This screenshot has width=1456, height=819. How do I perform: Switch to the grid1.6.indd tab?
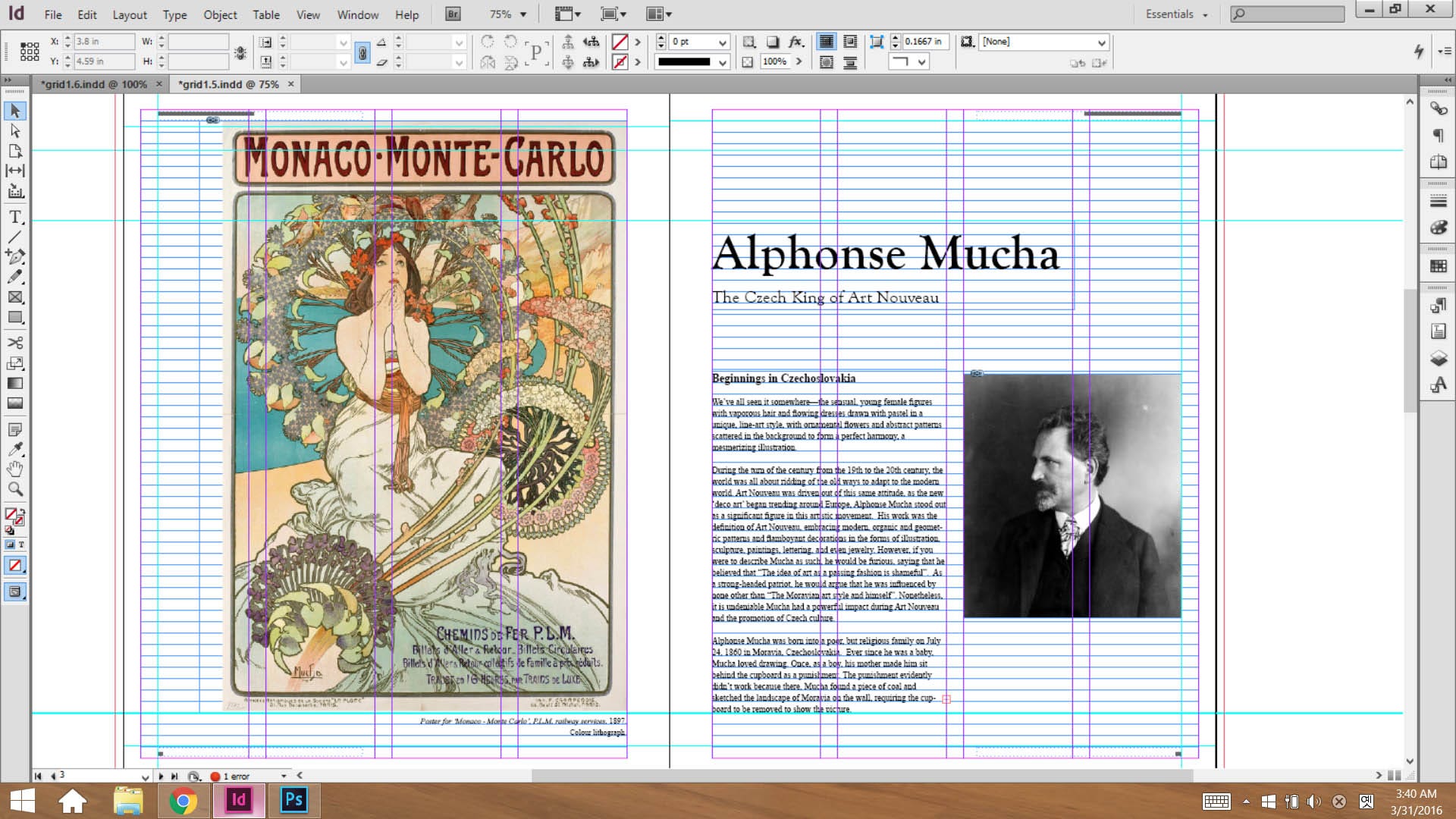94,84
